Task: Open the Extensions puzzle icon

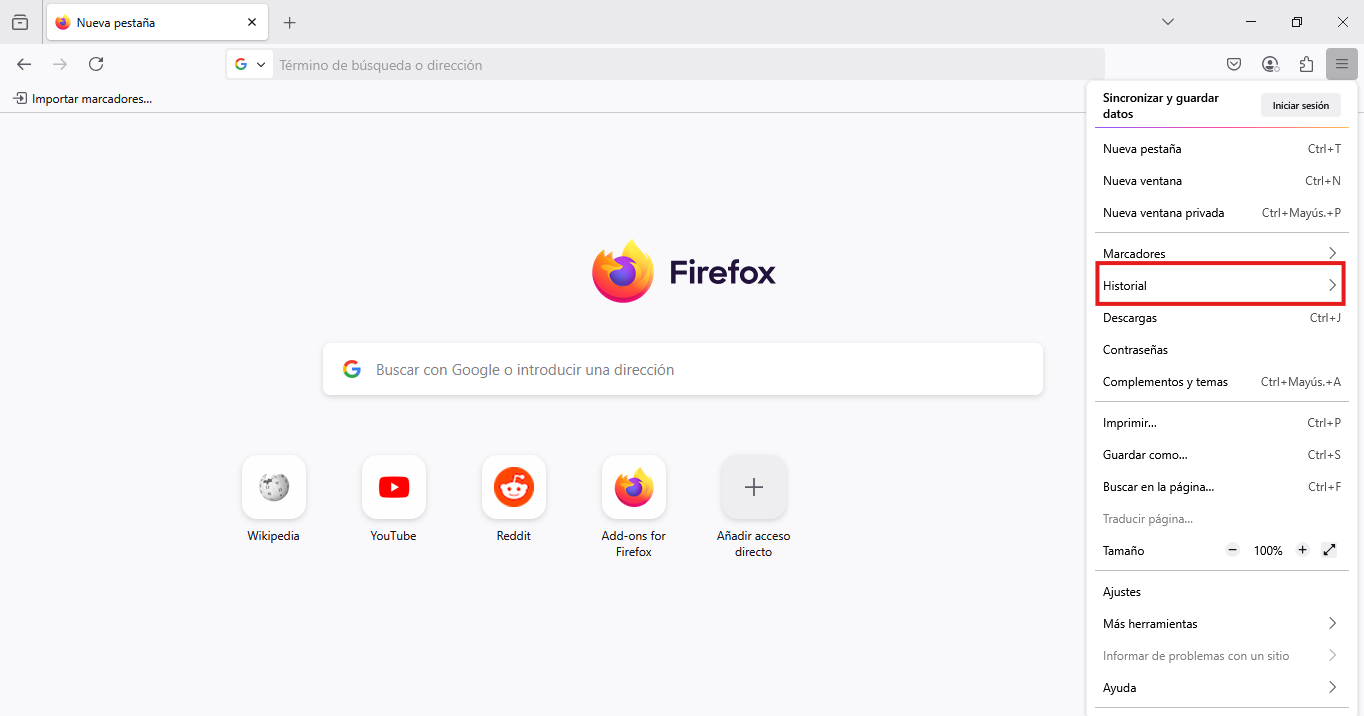Action: [x=1306, y=64]
